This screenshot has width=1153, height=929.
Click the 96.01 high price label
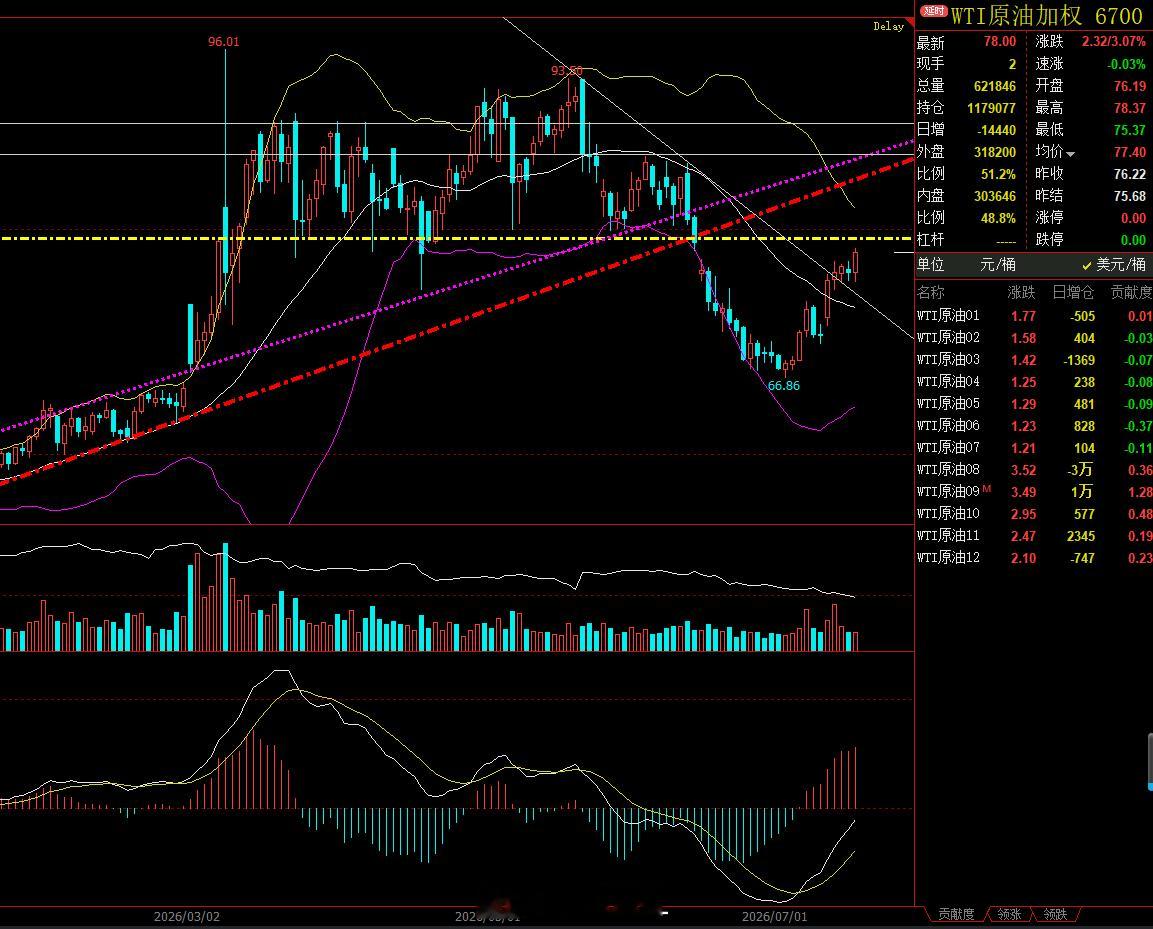click(x=224, y=42)
